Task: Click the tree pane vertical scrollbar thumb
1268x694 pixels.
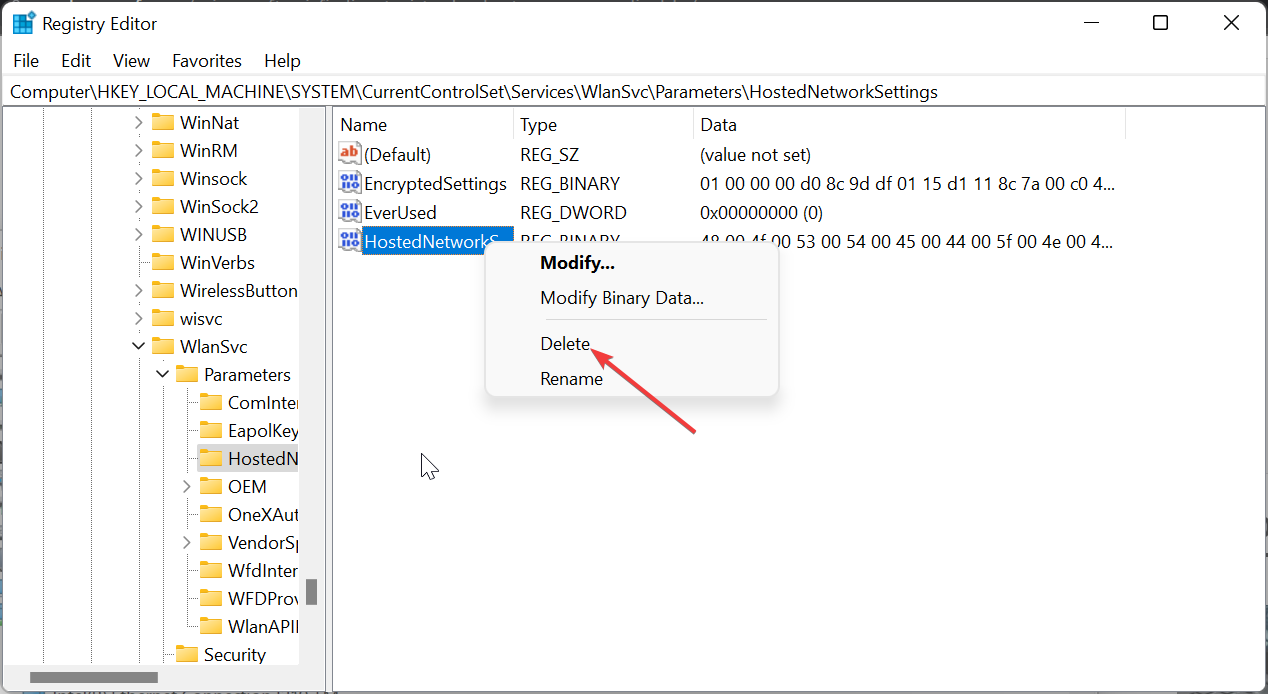Action: 312,592
